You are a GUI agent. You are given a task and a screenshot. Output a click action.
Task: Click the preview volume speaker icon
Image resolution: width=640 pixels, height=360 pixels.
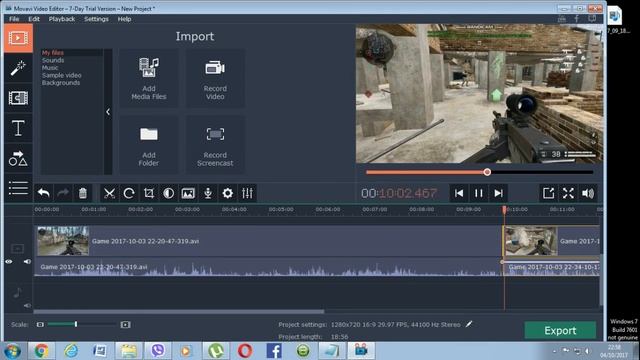(588, 193)
